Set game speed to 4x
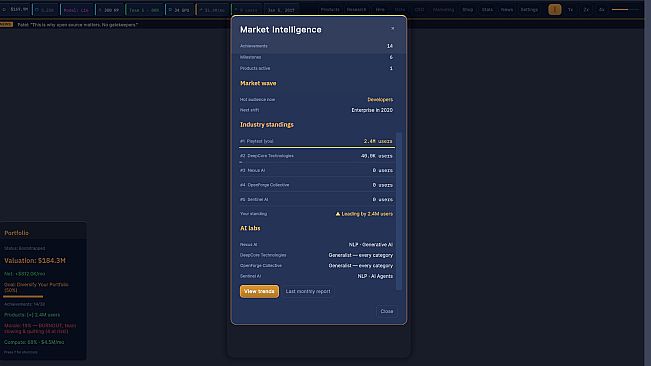 pos(601,9)
